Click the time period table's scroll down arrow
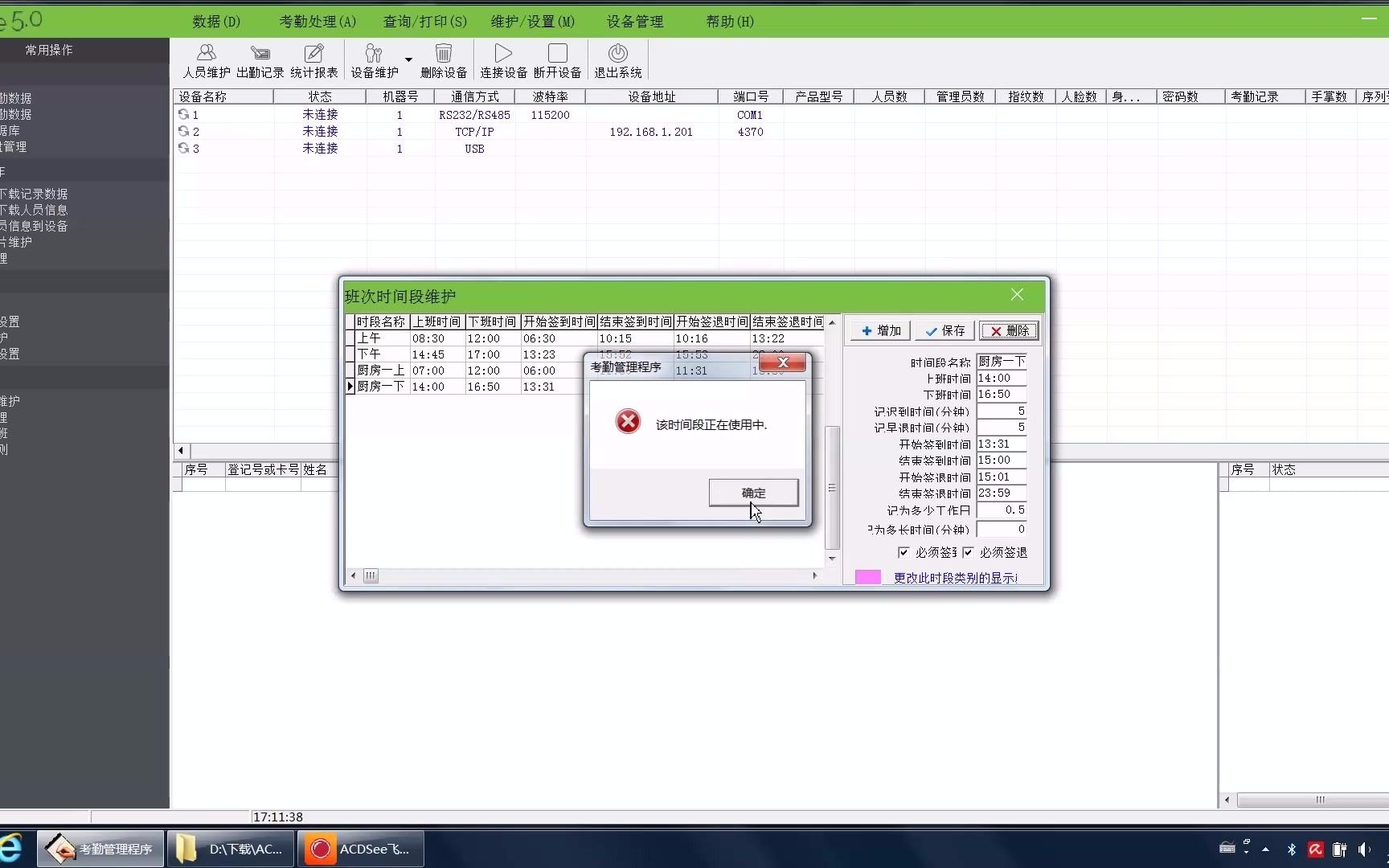The height and width of the screenshot is (868, 1389). (x=832, y=559)
